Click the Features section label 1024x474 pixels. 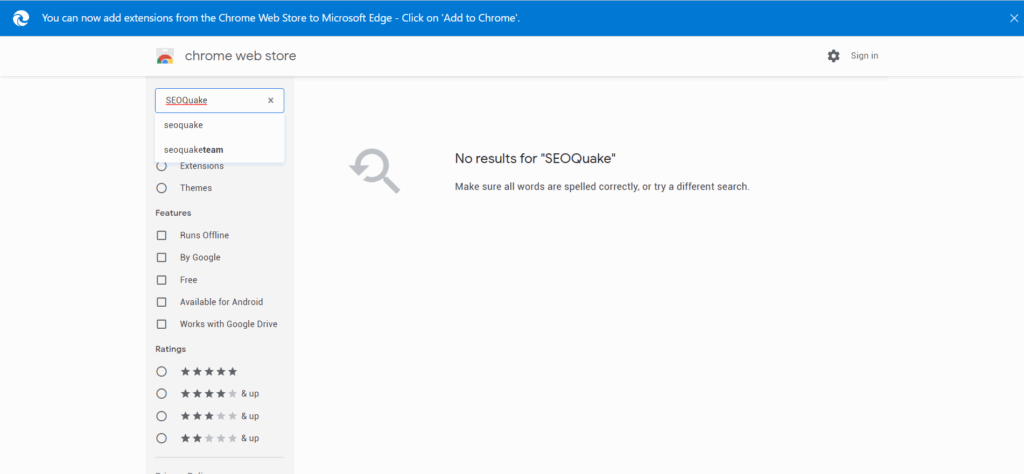tap(173, 213)
